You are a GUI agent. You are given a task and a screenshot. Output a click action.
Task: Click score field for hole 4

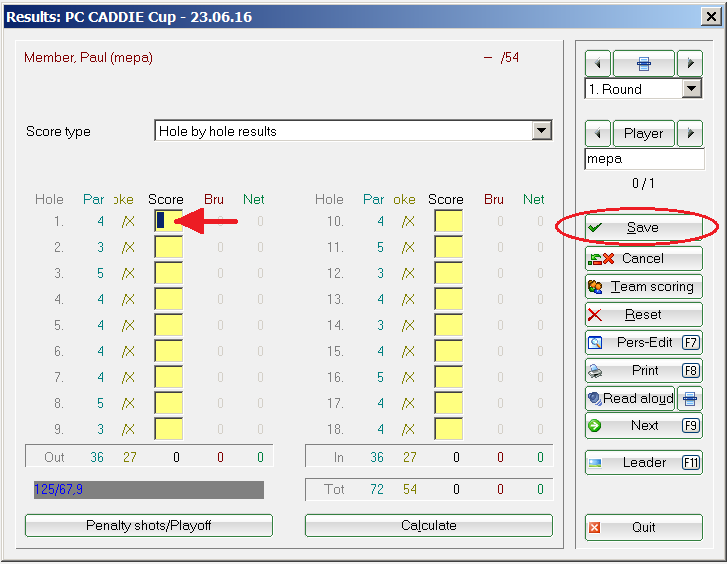(169, 299)
